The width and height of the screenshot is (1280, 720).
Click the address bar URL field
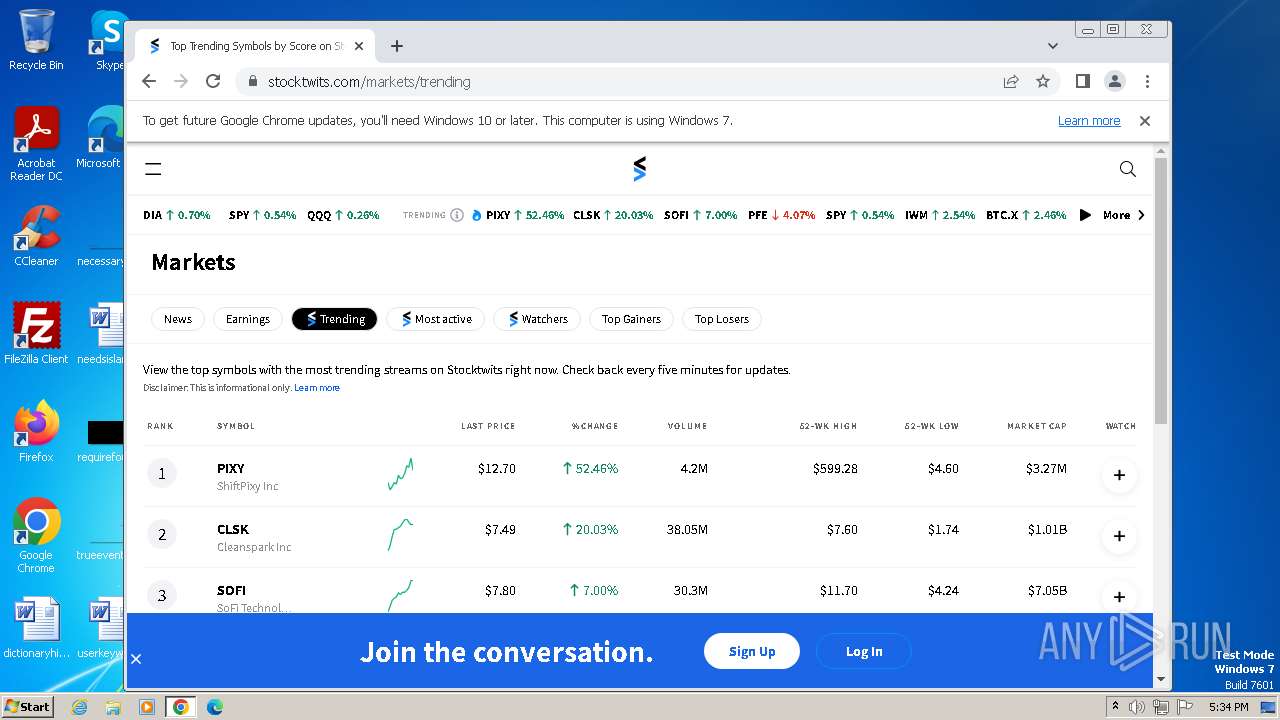(620, 81)
